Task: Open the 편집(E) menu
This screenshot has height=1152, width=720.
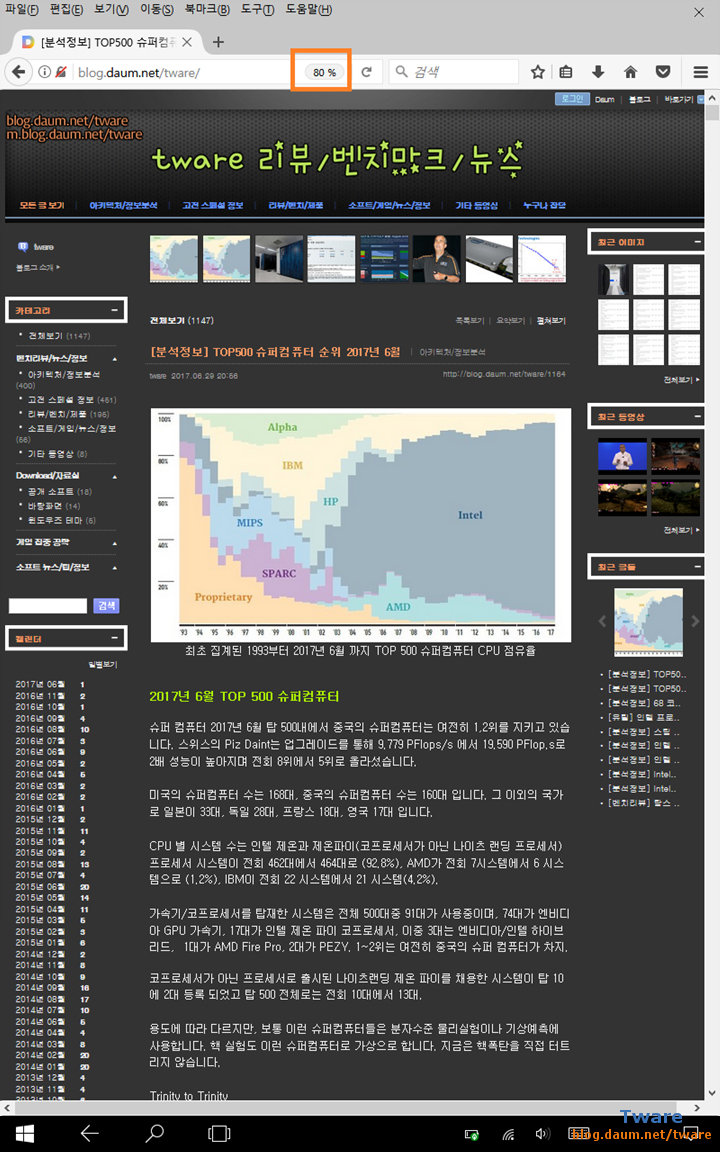Action: pyautogui.click(x=66, y=10)
